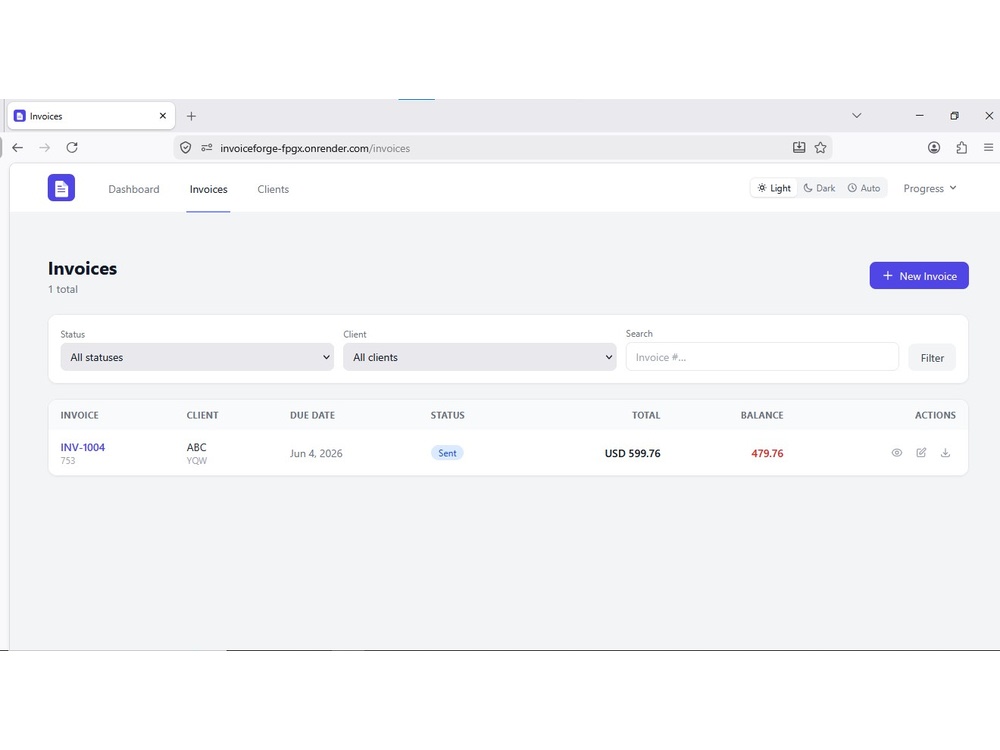1000x750 pixels.
Task: Bookmark this page with star icon
Action: pyautogui.click(x=820, y=148)
